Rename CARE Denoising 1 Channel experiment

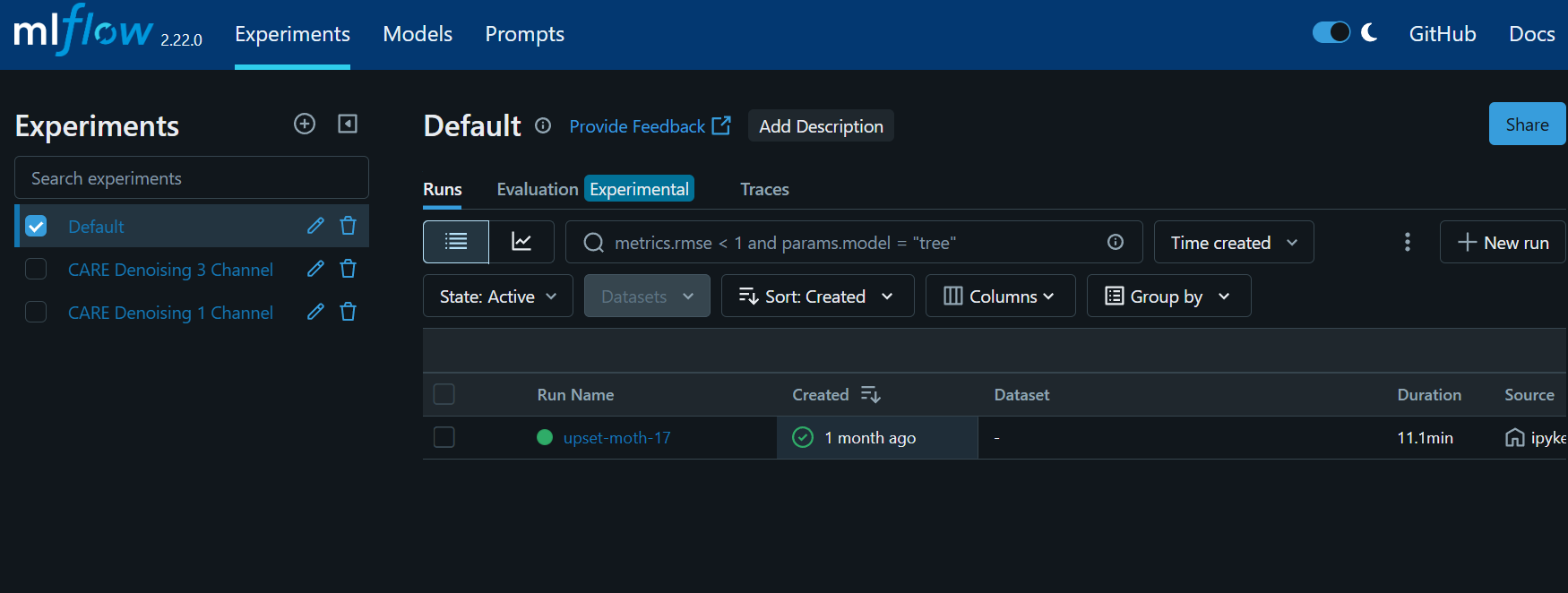pyautogui.click(x=315, y=312)
